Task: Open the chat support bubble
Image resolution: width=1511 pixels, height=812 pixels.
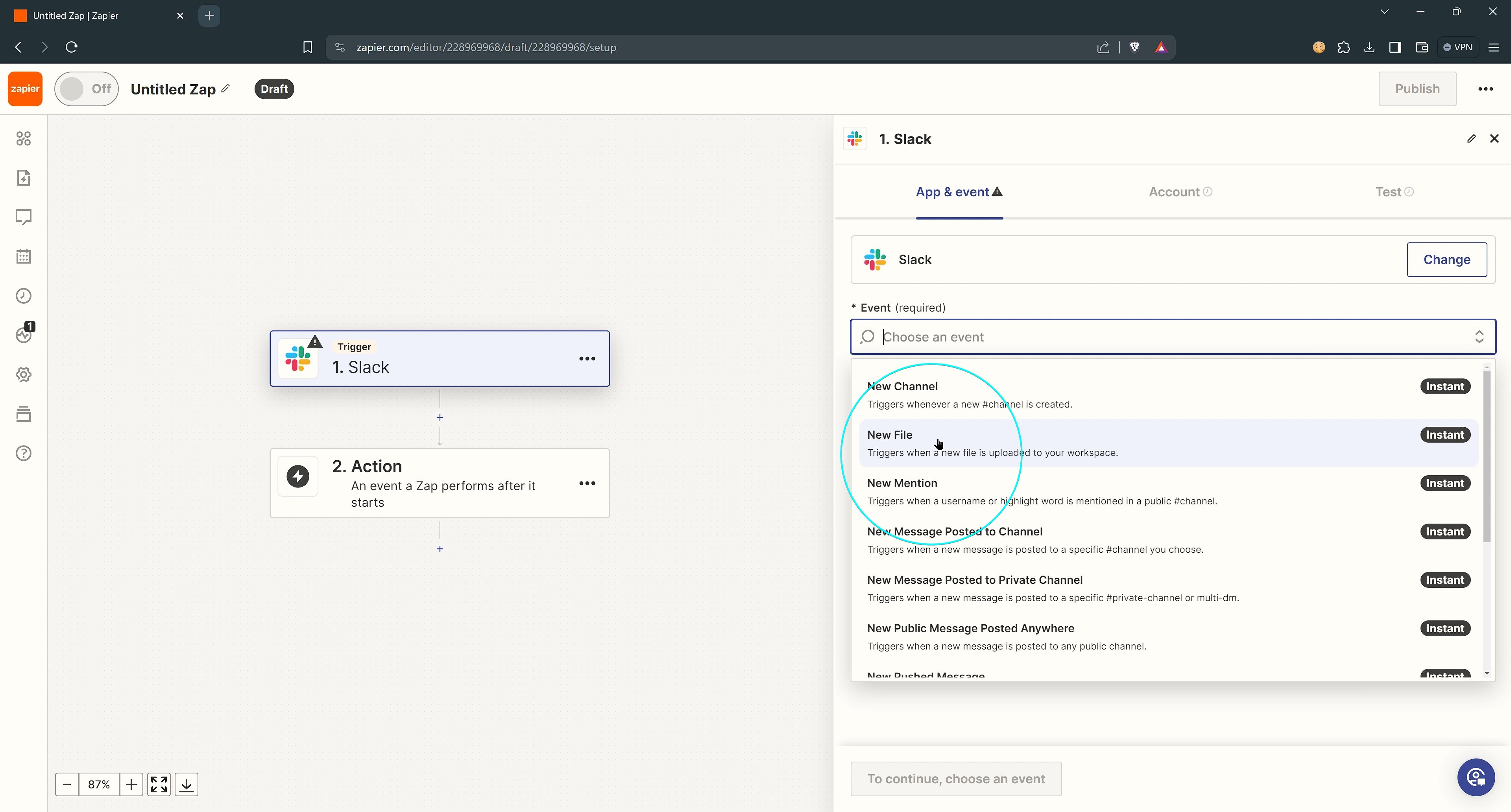Action: pyautogui.click(x=1476, y=777)
